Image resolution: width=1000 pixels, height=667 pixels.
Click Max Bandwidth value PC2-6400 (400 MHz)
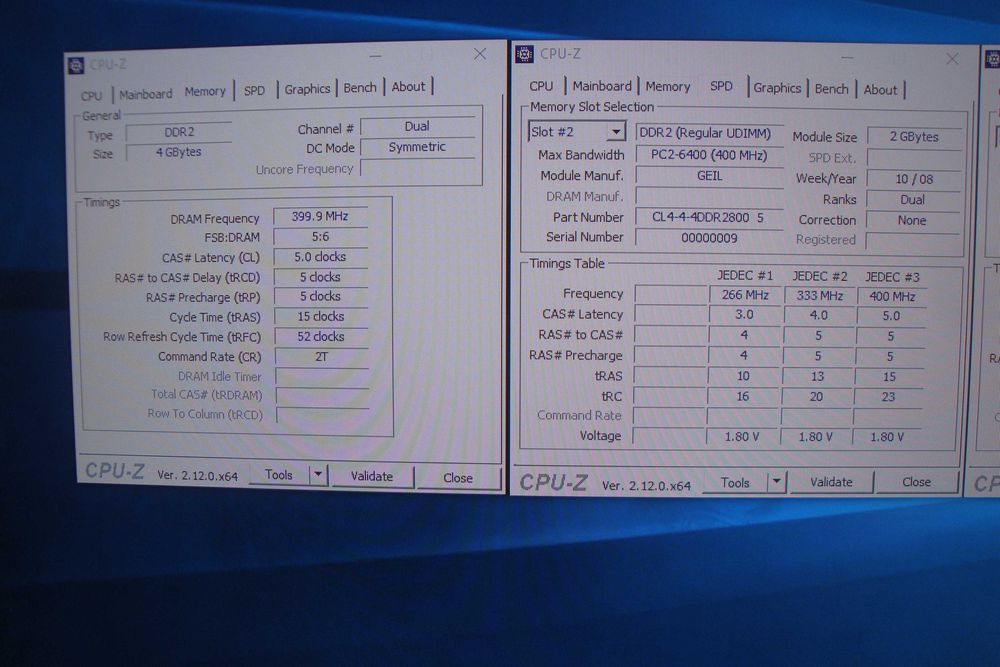pos(709,155)
